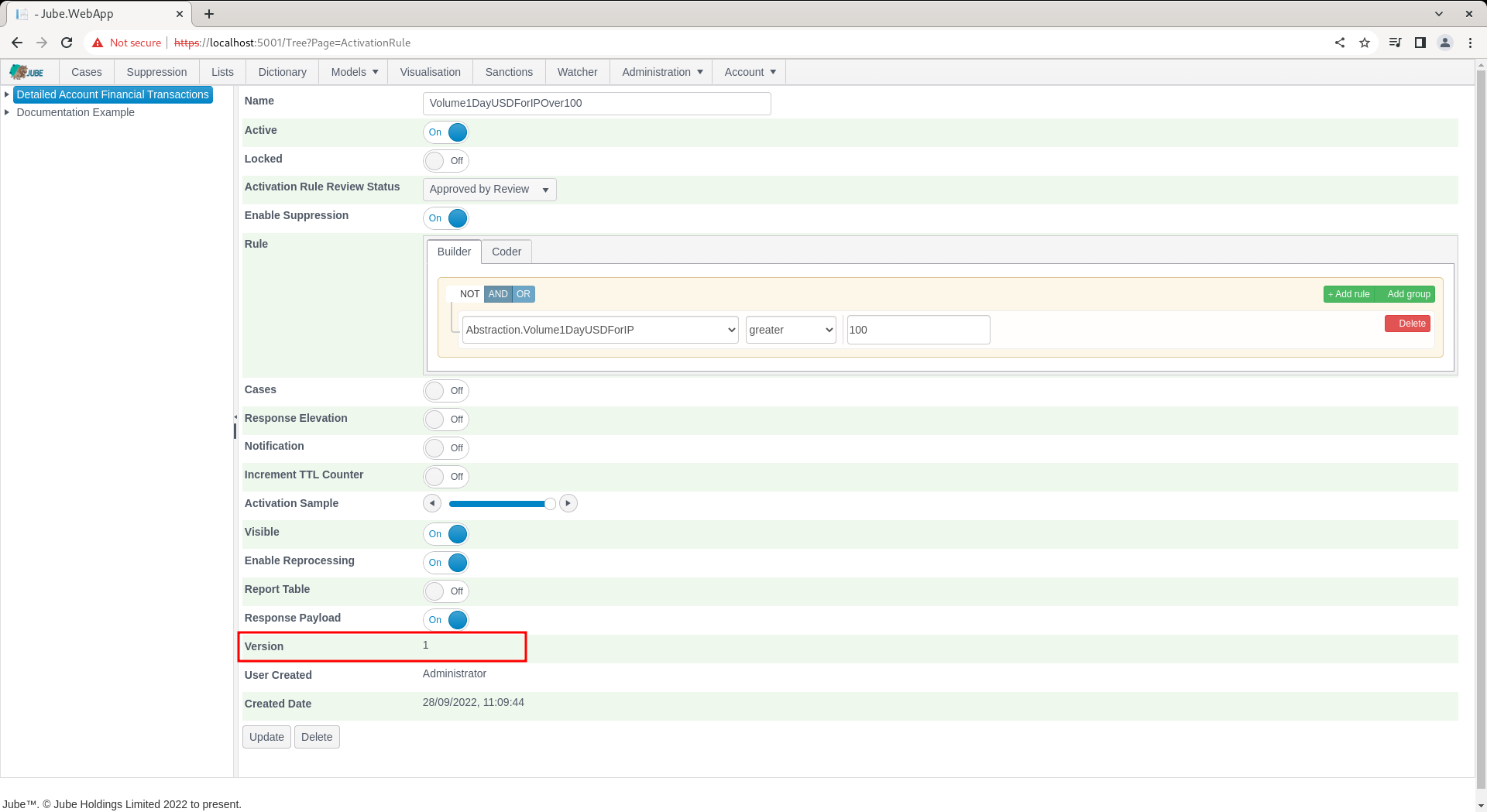Toggle the Enable Suppression switch
The image size is (1487, 812).
446,218
